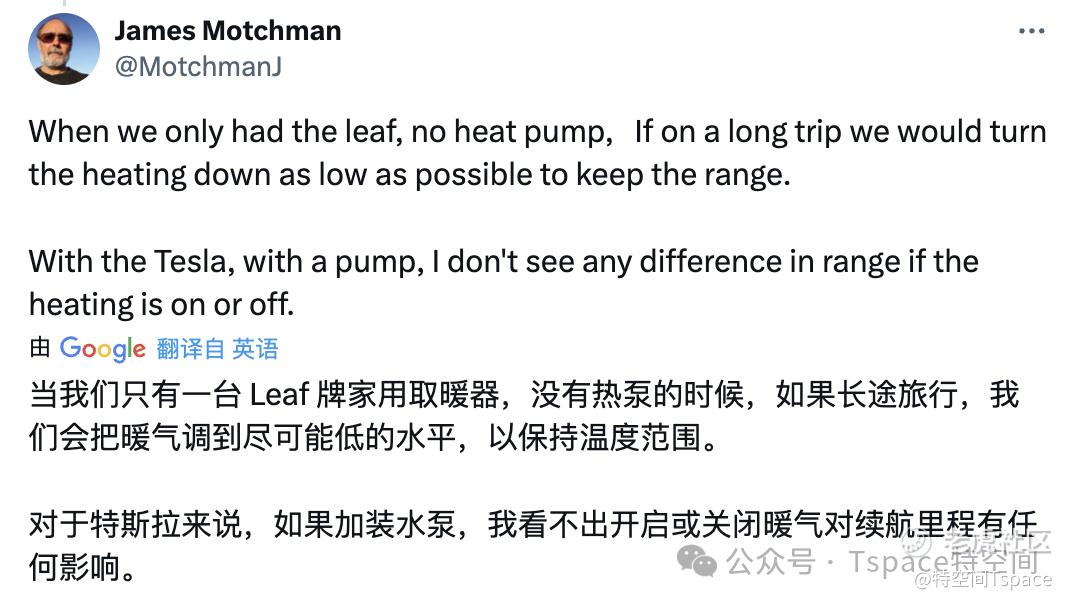Click the WeChat icon in watermark
Viewport: 1072px width, 604px height.
[x=697, y=561]
